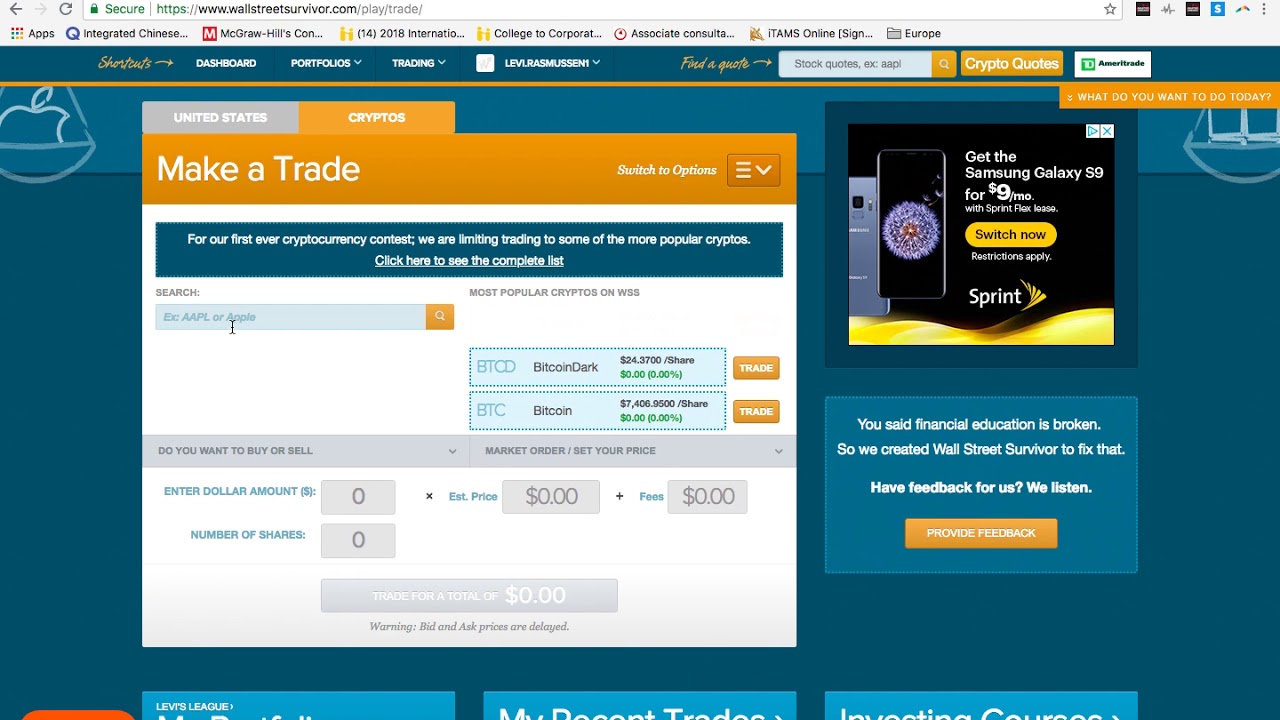The image size is (1280, 720).
Task: Expand Market Order / Set Your Price
Action: [x=633, y=451]
